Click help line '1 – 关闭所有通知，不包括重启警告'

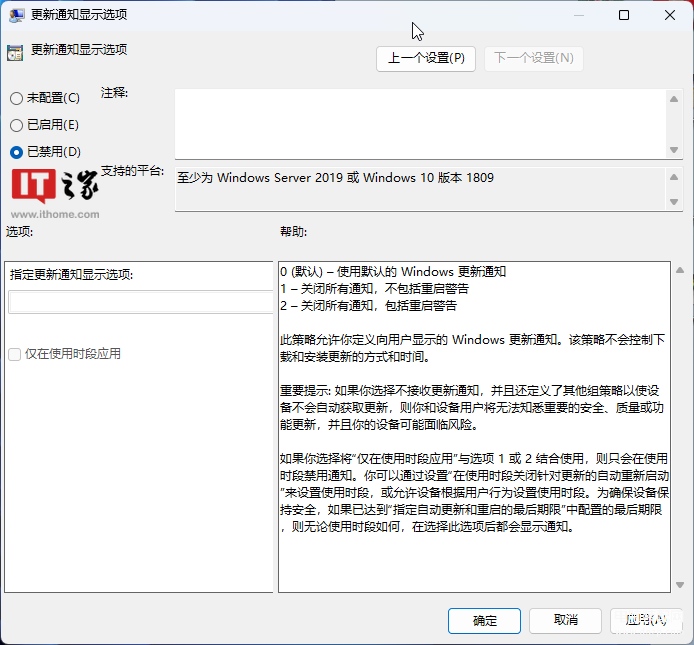[374, 289]
